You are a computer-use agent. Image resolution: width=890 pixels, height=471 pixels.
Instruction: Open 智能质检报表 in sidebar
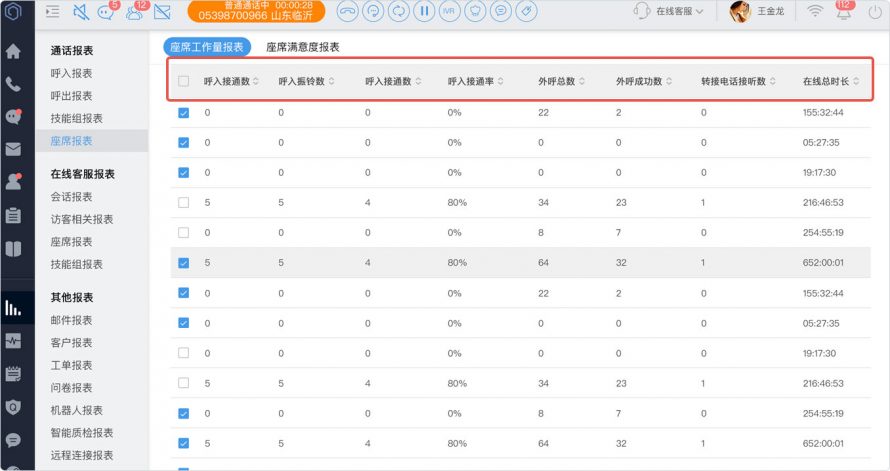click(82, 432)
